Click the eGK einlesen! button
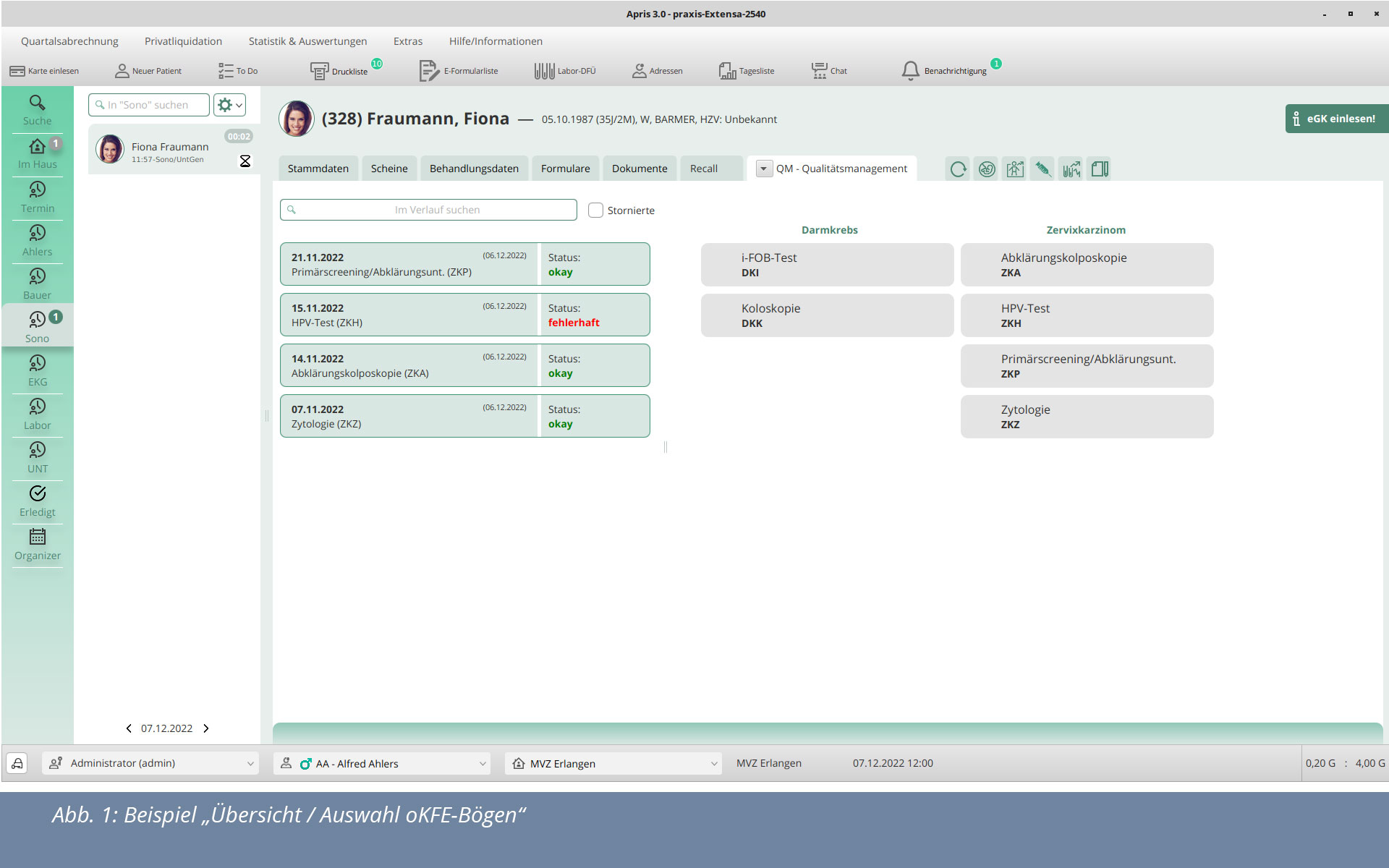 pyautogui.click(x=1336, y=119)
